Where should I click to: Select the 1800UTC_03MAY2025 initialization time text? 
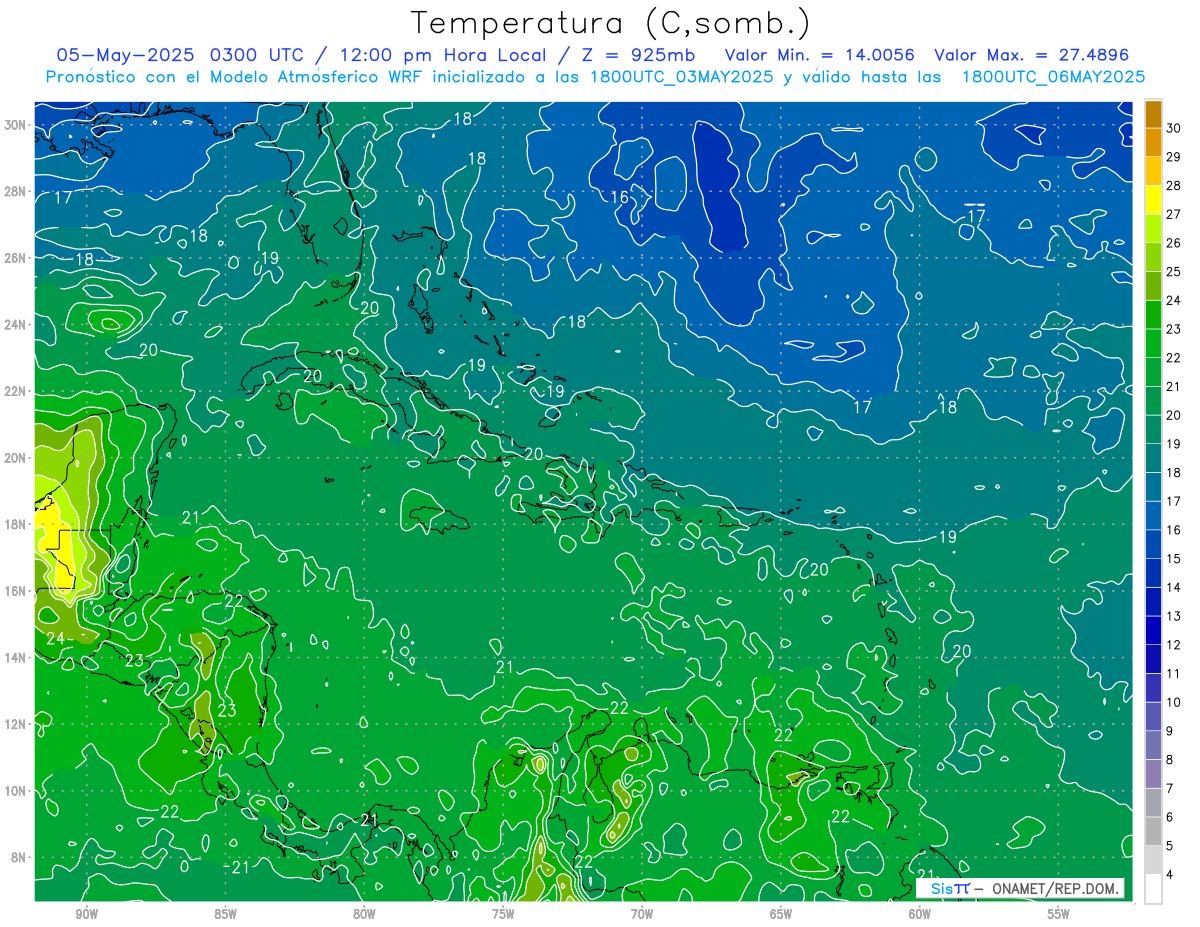click(682, 76)
